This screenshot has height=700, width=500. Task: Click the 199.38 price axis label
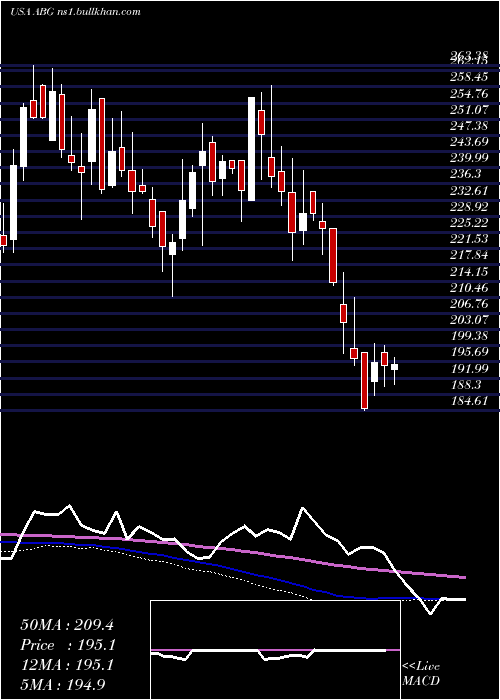[x=469, y=337]
